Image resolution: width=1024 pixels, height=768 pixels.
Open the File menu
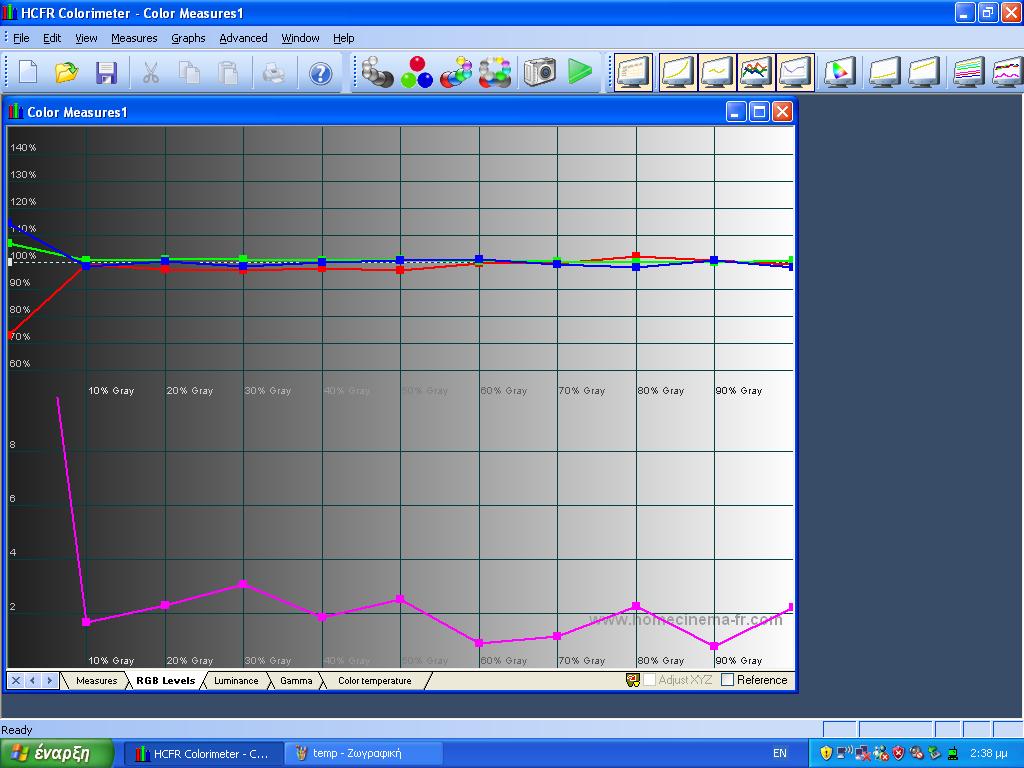(21, 38)
